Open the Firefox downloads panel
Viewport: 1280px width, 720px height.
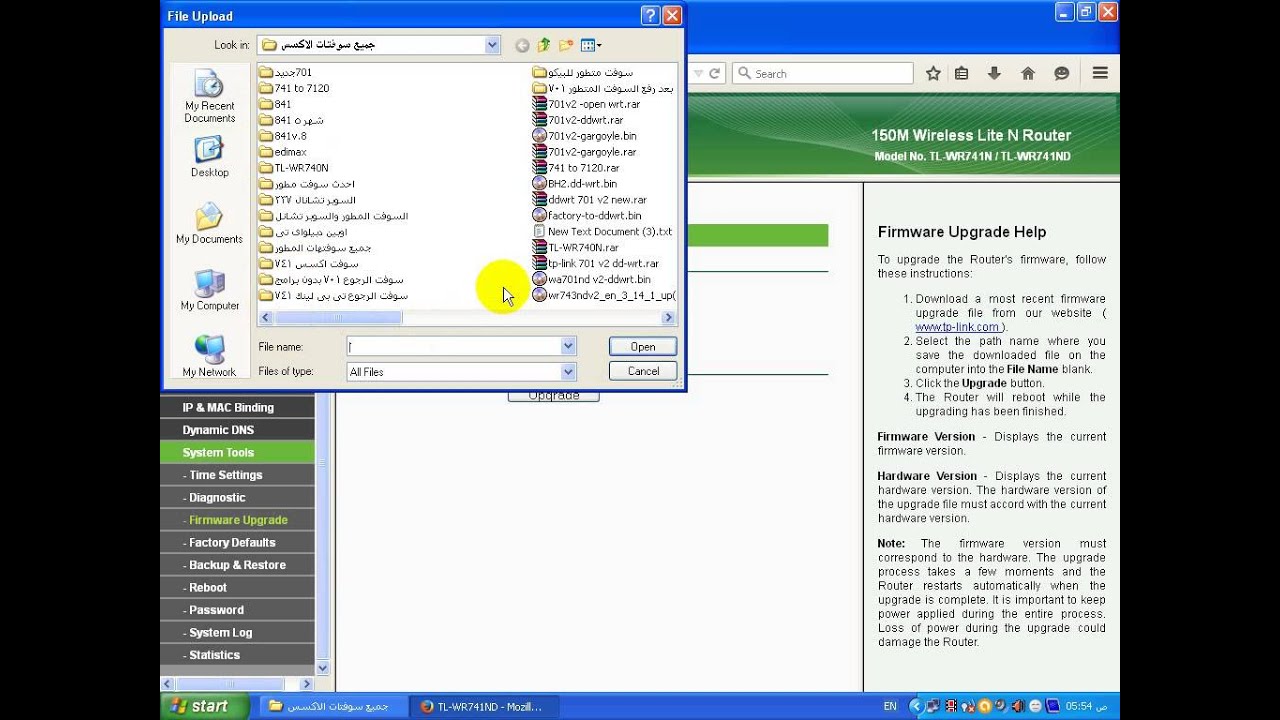pos(994,73)
